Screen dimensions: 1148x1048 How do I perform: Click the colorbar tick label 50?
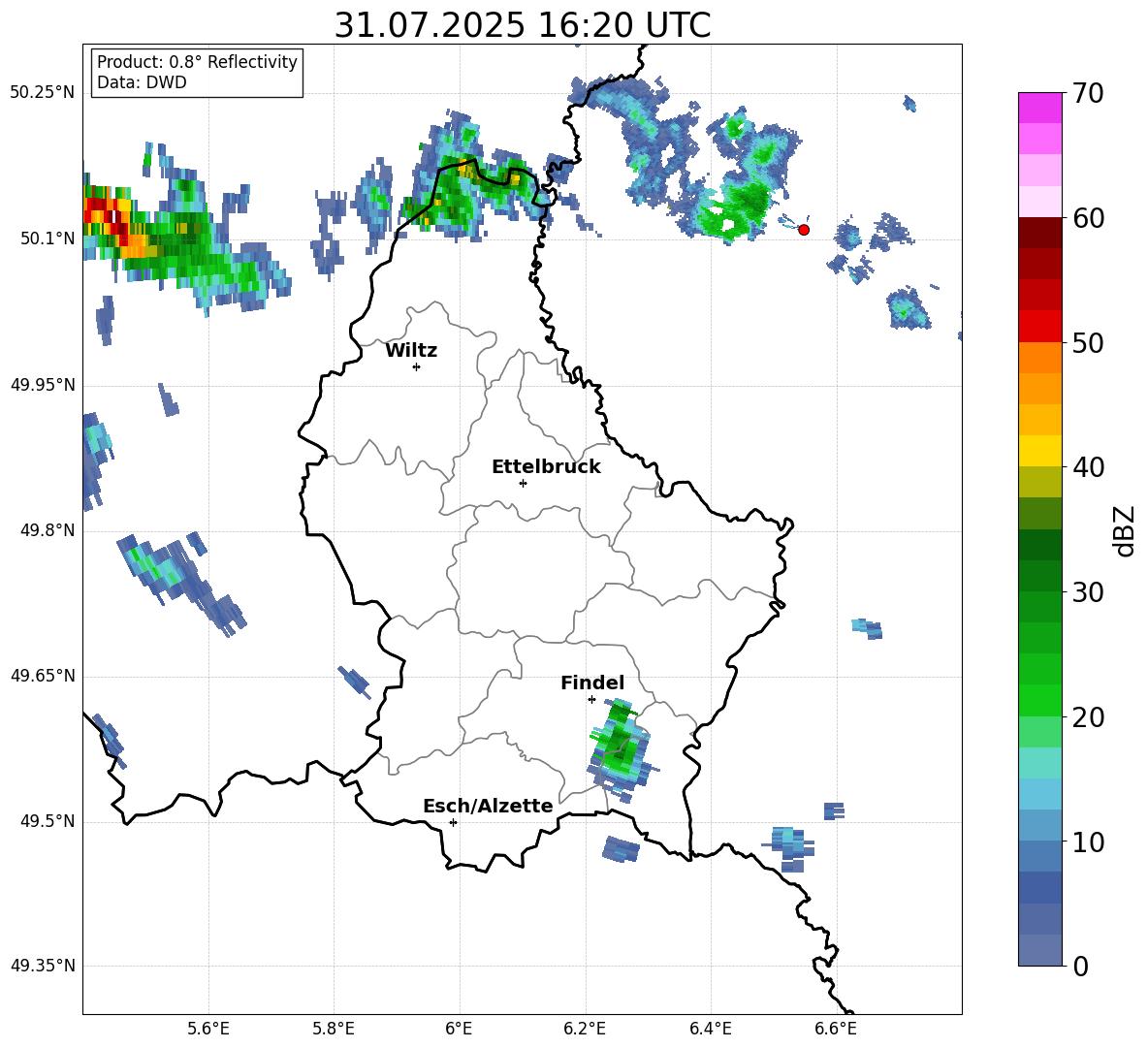pos(1087,342)
